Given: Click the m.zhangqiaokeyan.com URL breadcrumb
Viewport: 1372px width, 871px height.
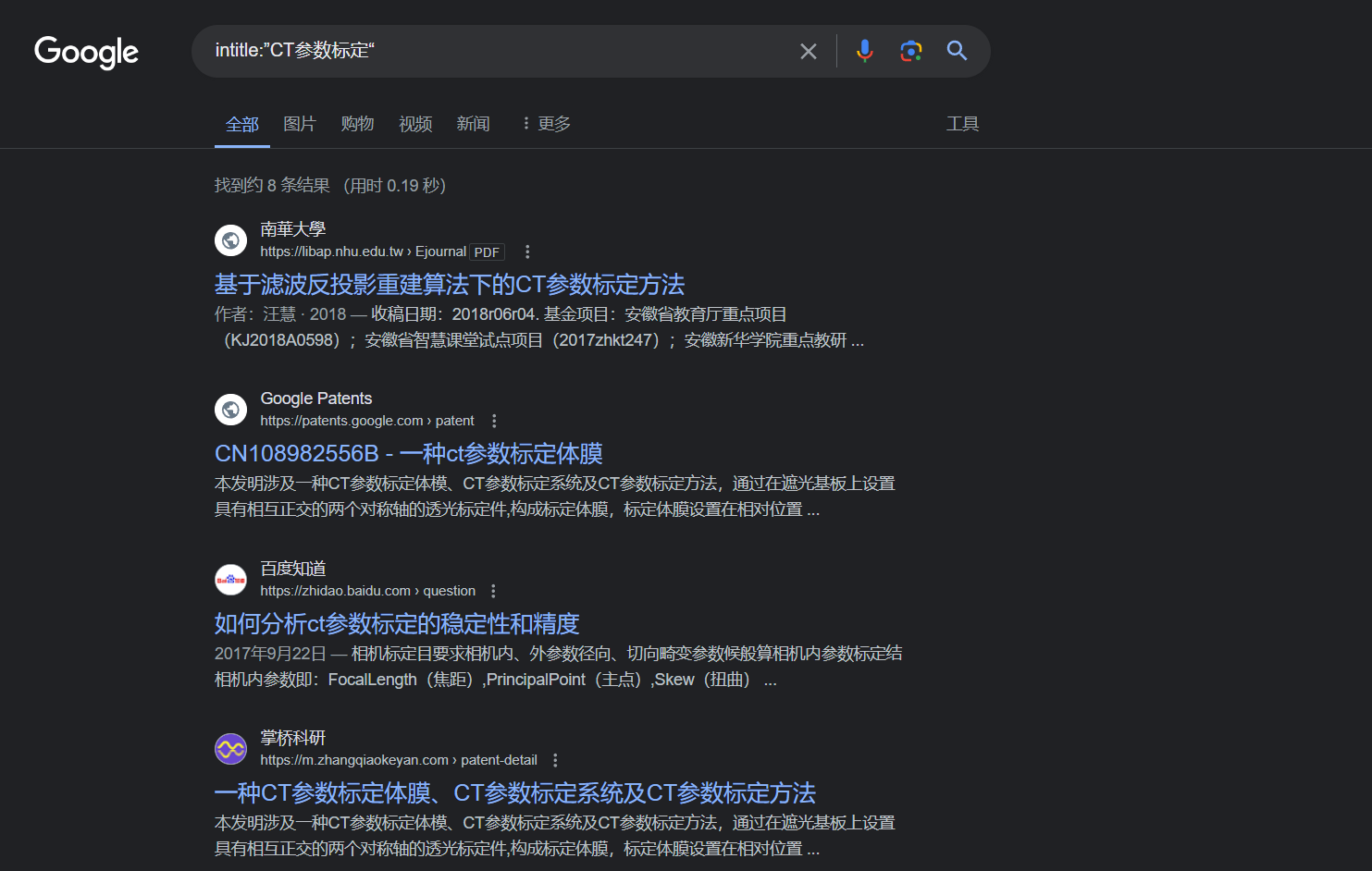Looking at the screenshot, I should click(399, 760).
